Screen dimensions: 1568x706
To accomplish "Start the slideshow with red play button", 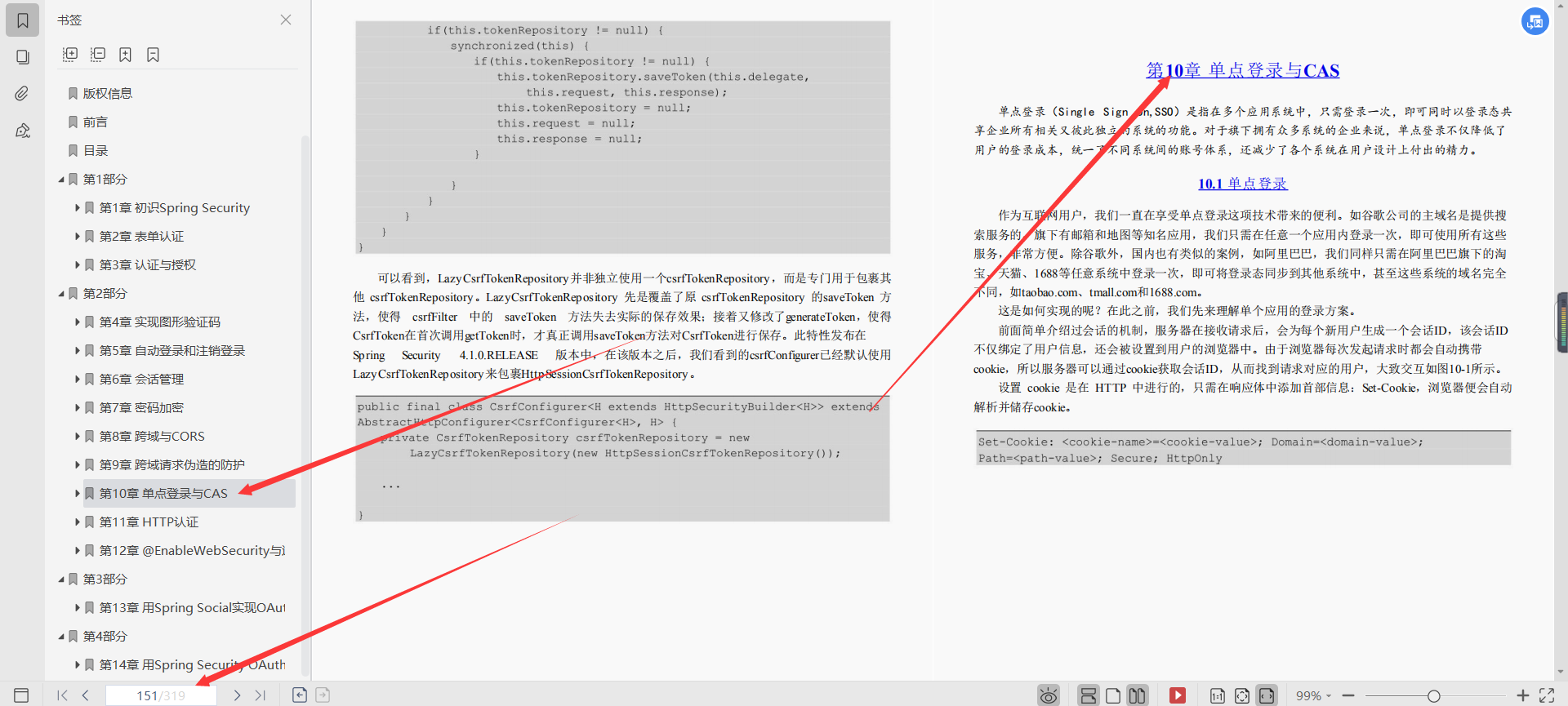I will click(1177, 695).
